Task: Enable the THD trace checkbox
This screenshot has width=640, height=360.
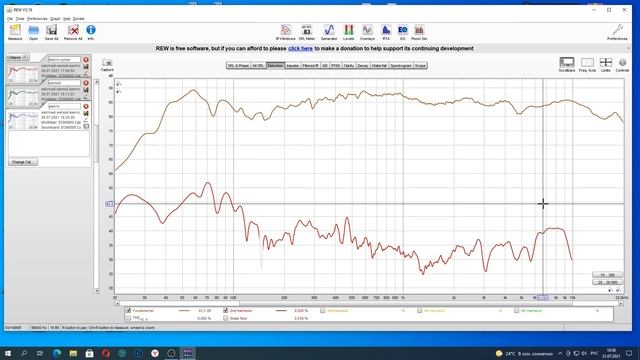Action: pyautogui.click(x=129, y=318)
